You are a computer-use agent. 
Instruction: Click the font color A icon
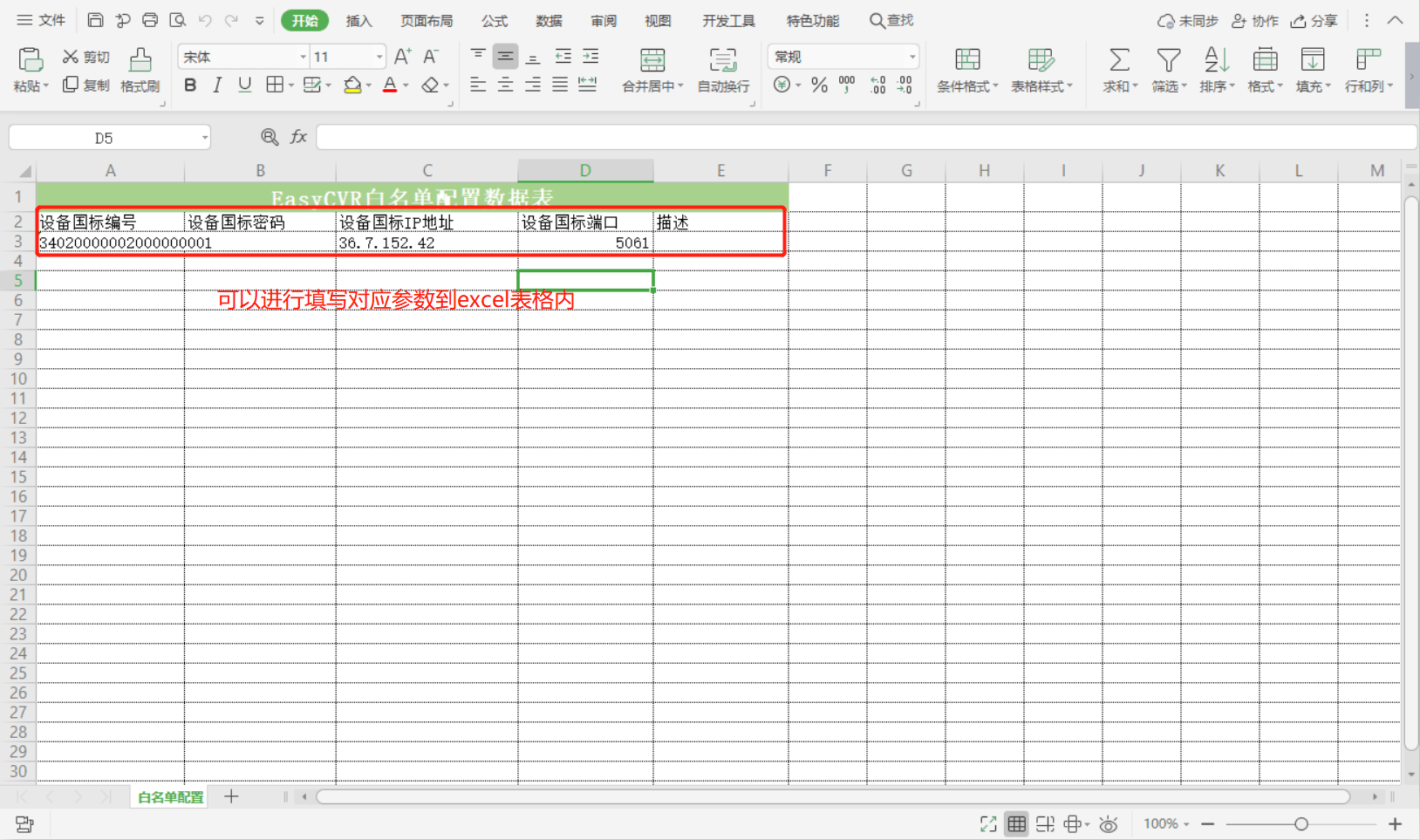coord(390,85)
